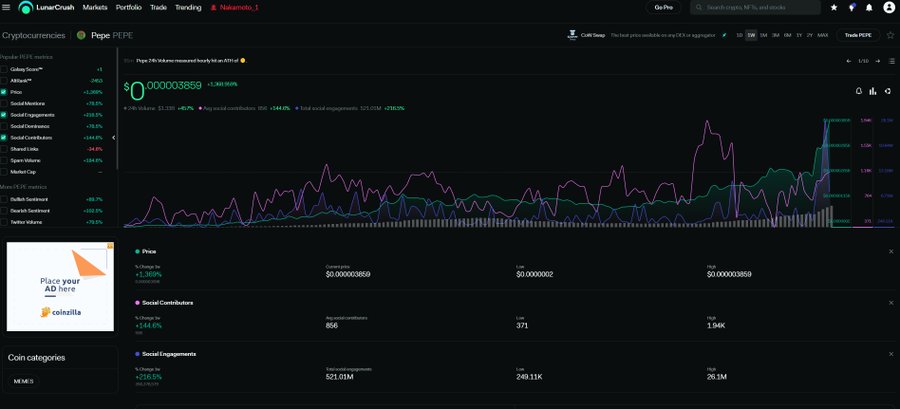Screen dimensions: 900x409
Task: Enable Social Mentions metric
Action: pyautogui.click(x=4, y=103)
